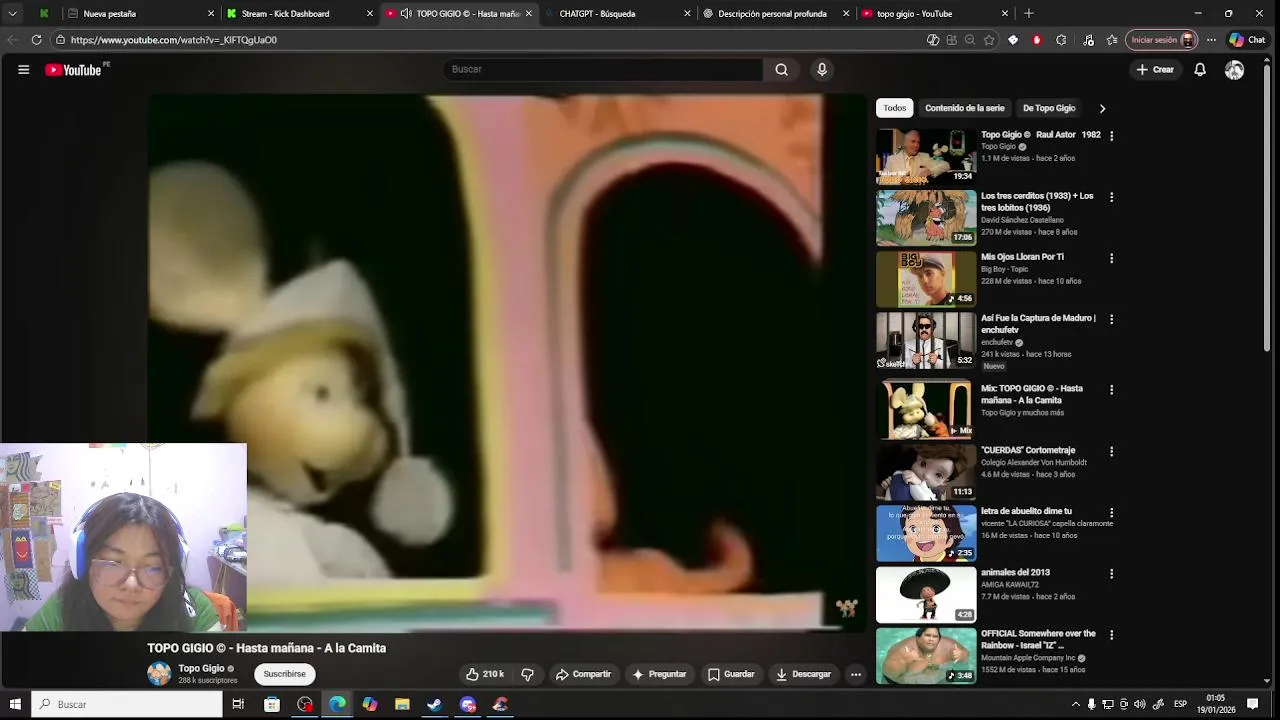The image size is (1280, 720).
Task: View site information lock in address bar
Action: click(60, 40)
